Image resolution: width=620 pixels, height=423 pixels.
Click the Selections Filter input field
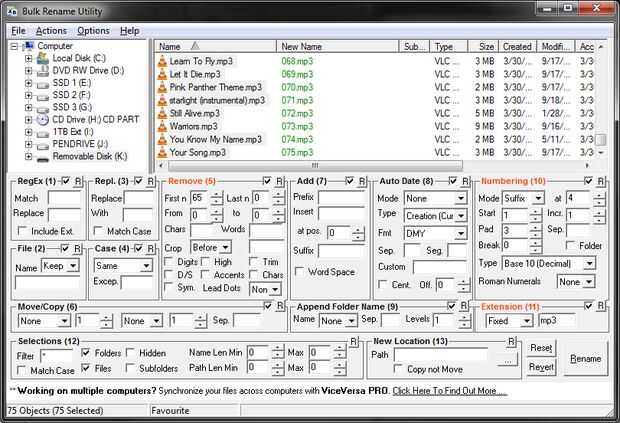tap(57, 356)
